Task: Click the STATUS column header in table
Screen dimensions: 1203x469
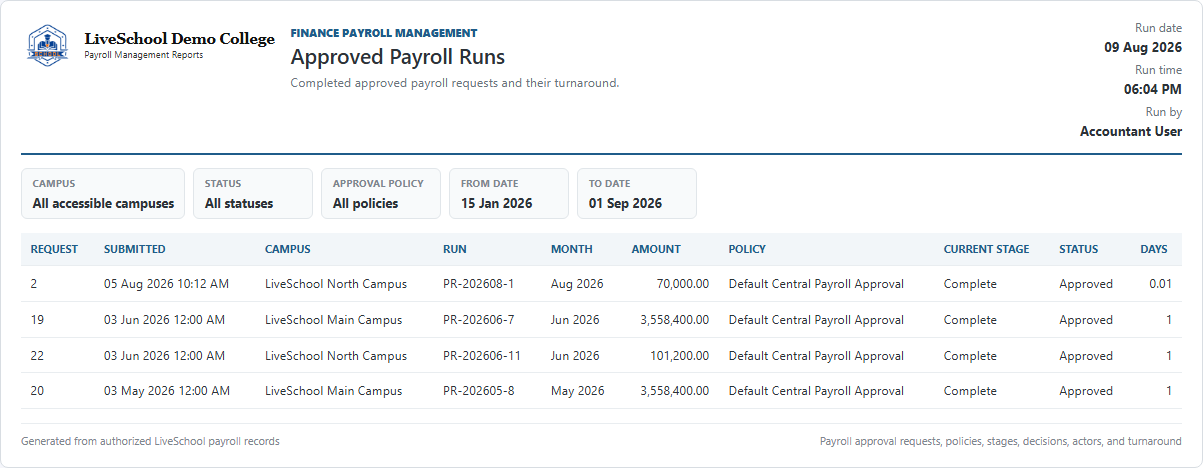Action: pyautogui.click(x=1078, y=249)
